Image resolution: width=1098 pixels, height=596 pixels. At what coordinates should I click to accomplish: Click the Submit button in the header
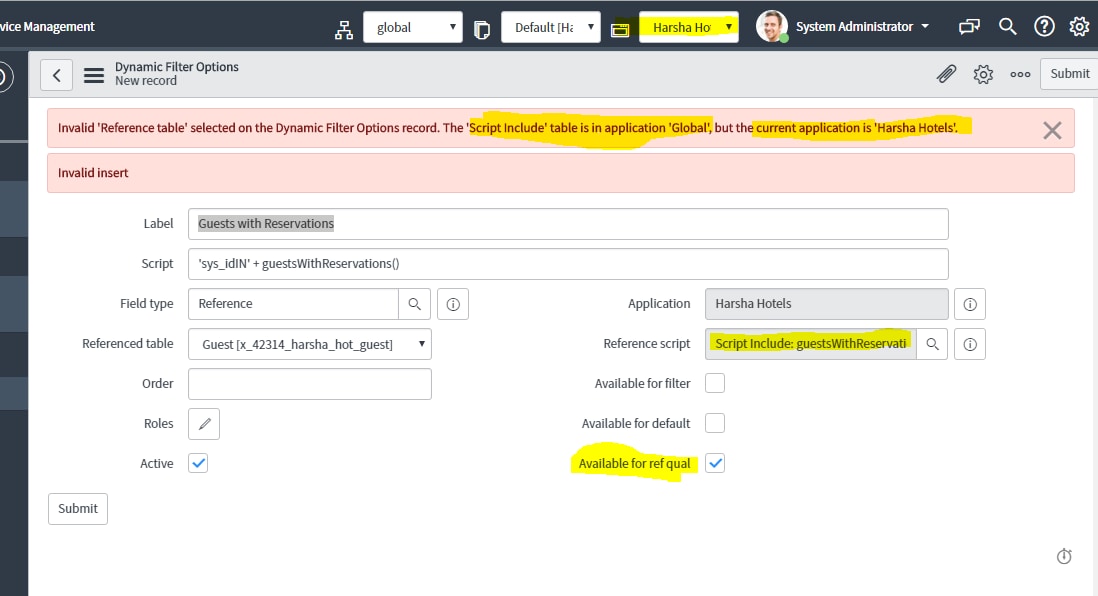coord(1069,74)
